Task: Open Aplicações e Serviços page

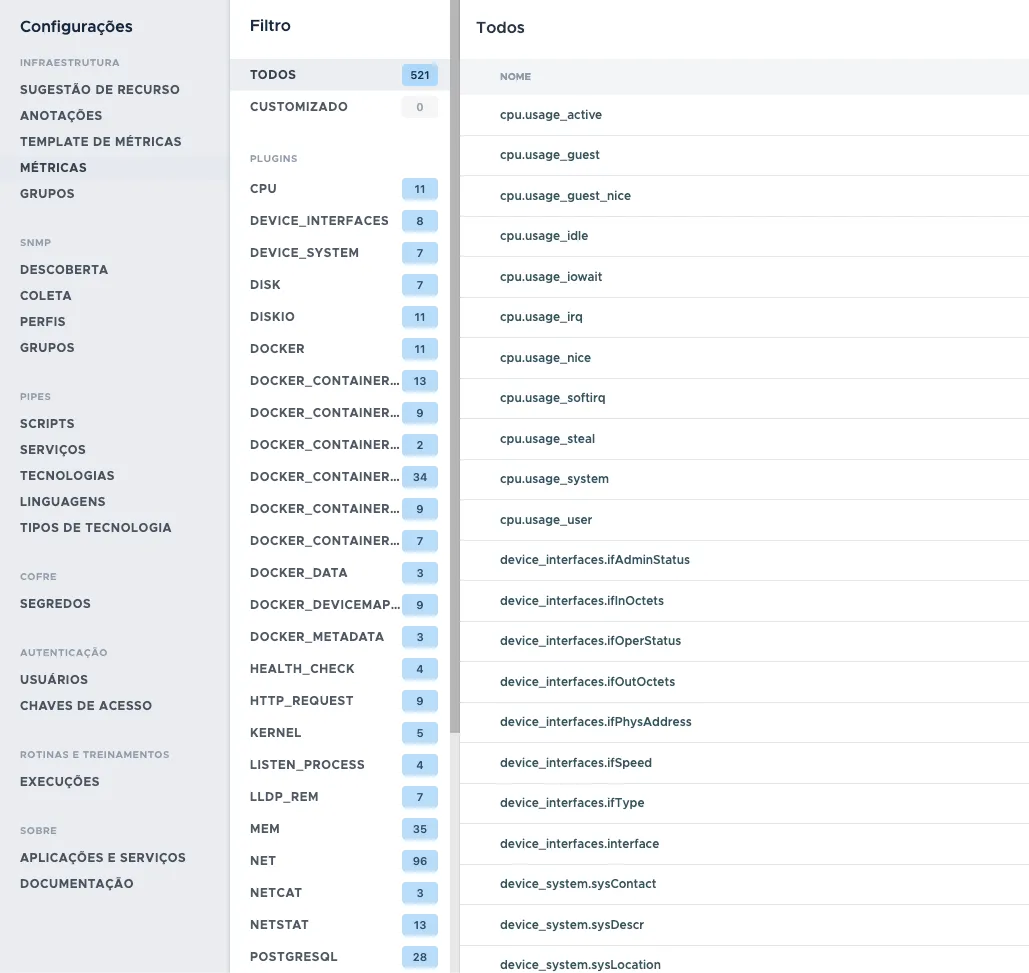Action: point(103,858)
